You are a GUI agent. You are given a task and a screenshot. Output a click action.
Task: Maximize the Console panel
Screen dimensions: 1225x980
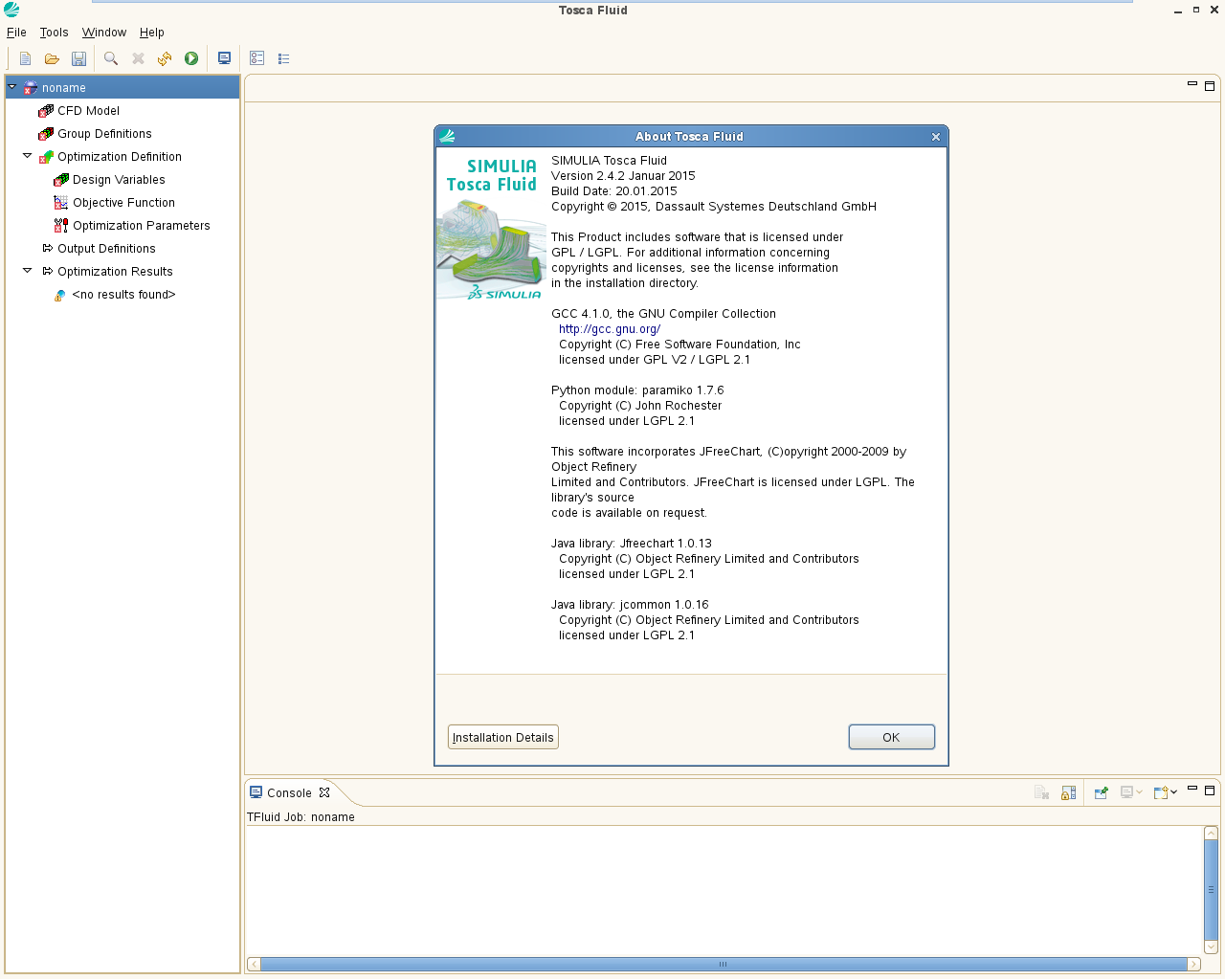click(1210, 791)
